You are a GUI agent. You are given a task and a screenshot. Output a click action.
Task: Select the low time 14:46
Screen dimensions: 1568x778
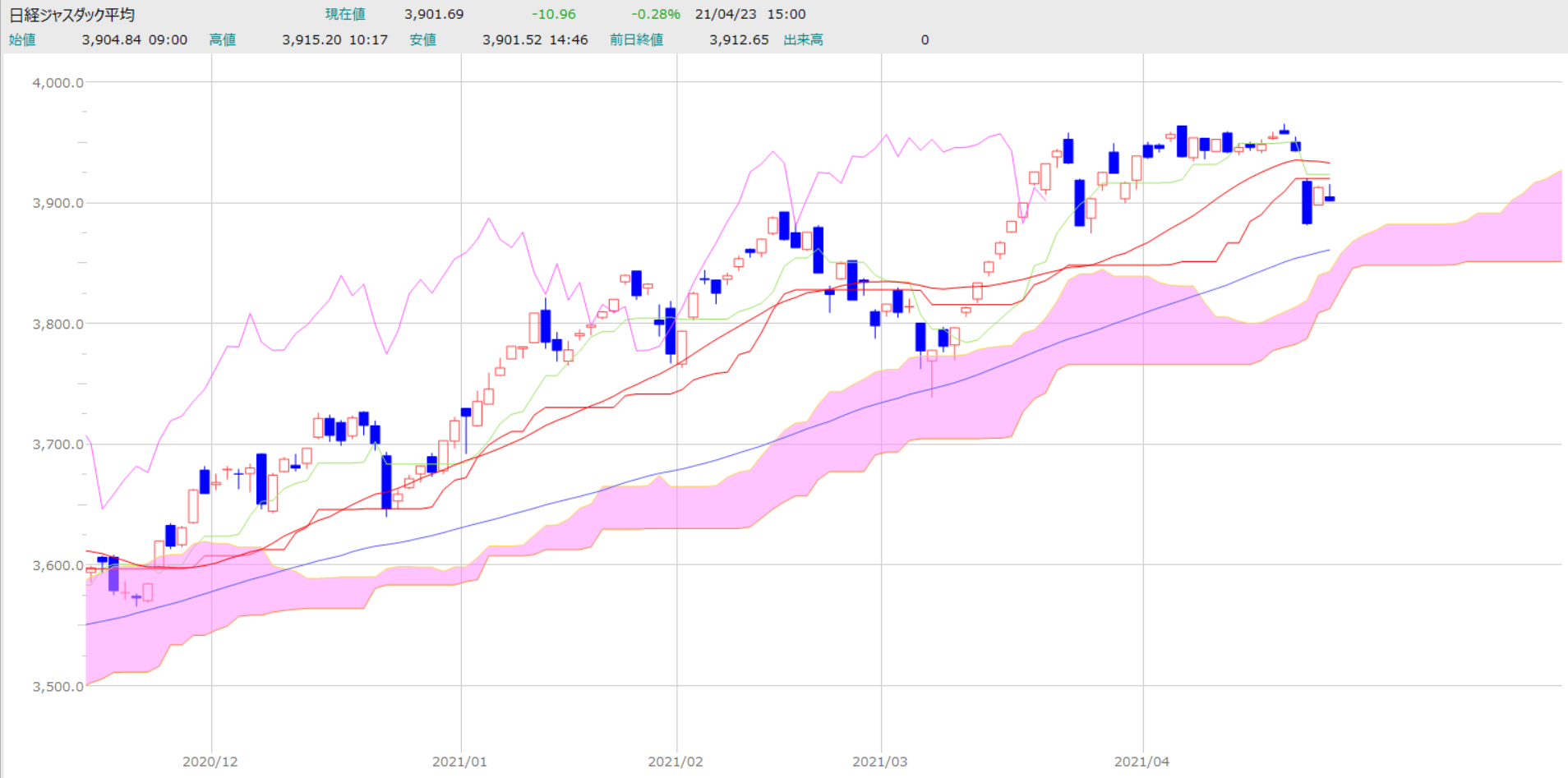(x=569, y=40)
